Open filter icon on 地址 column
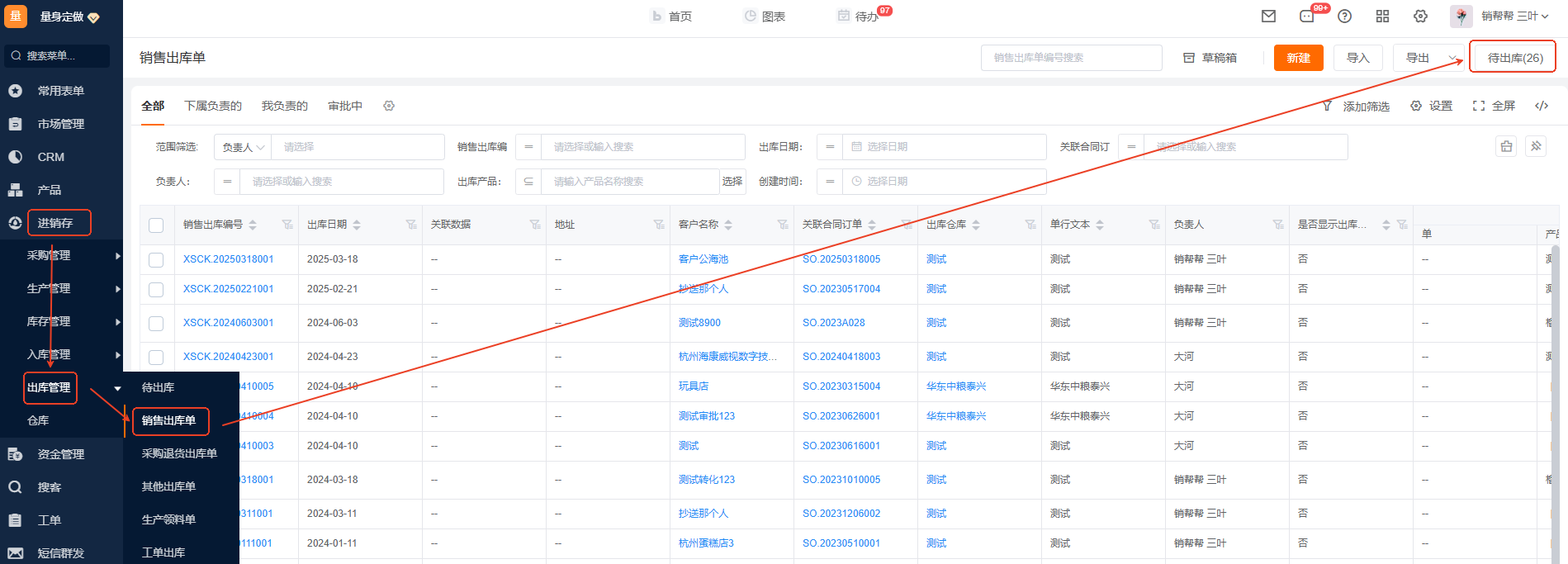 click(659, 225)
